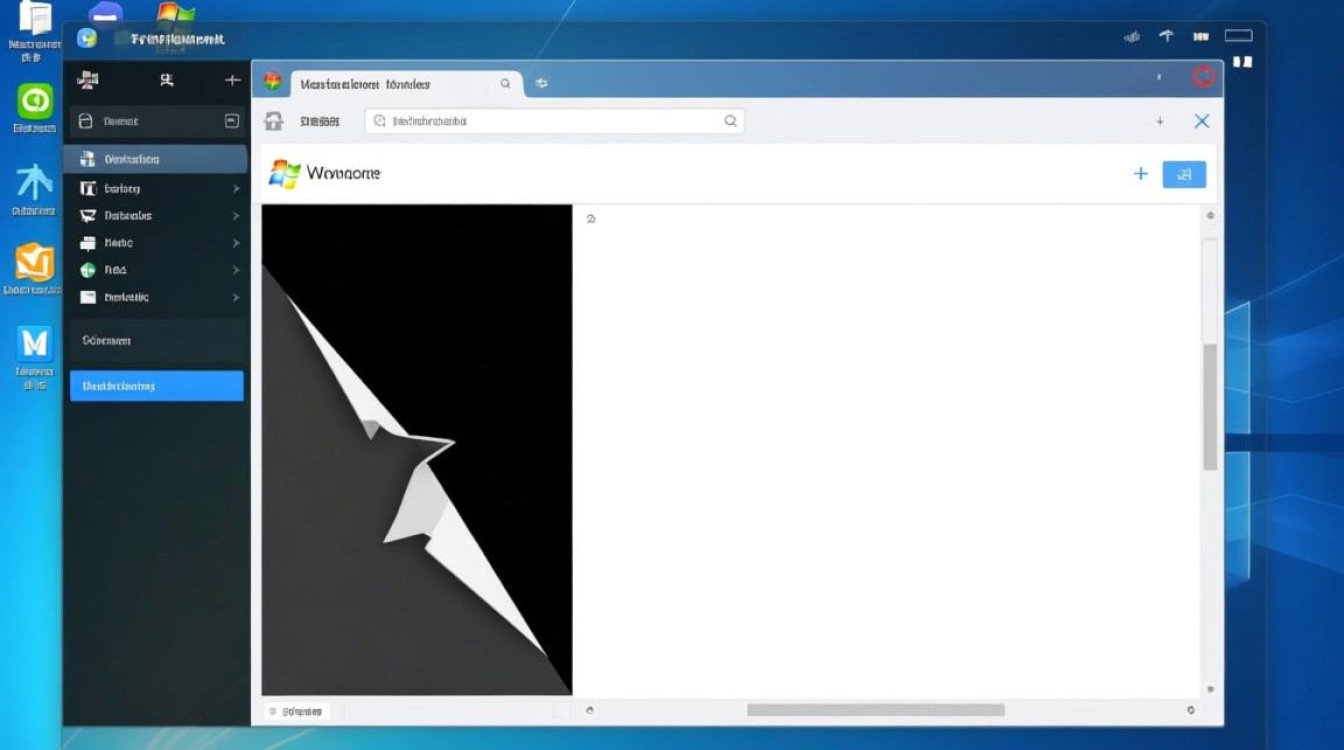Viewport: 1344px width, 750px height.
Task: Expand the last sidebar item with a chevron
Action: click(236, 297)
